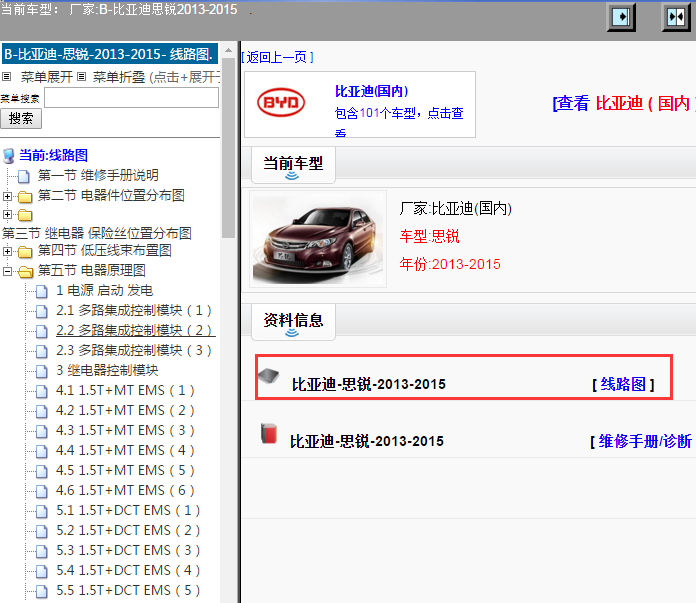The width and height of the screenshot is (696, 603).
Task: Collapse the 第五节 电器原理图 tree node
Action: 8,271
